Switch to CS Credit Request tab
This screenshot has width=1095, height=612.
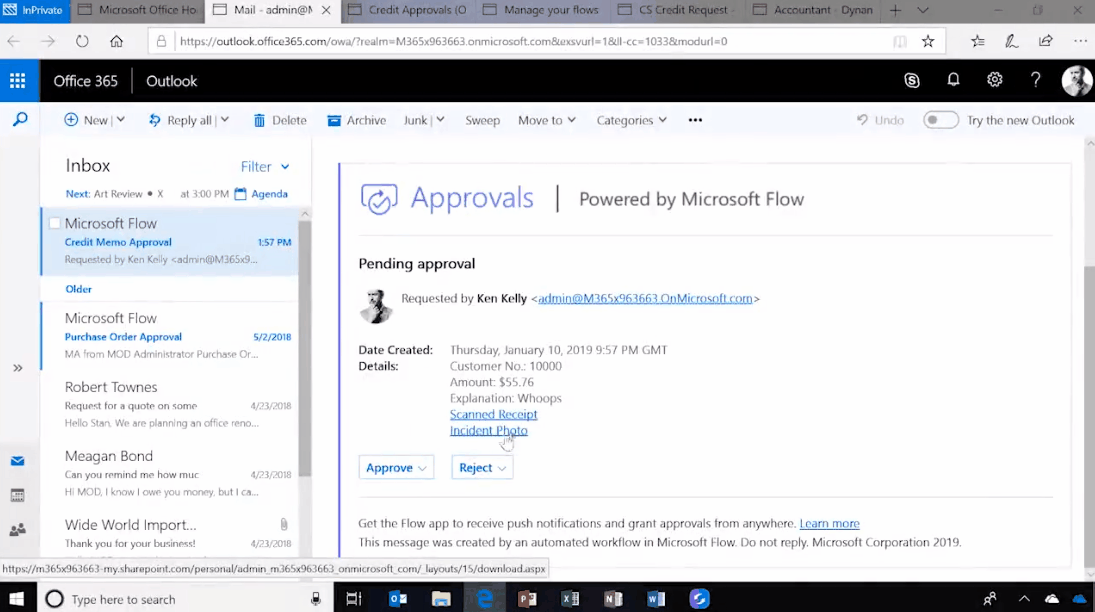coord(677,10)
